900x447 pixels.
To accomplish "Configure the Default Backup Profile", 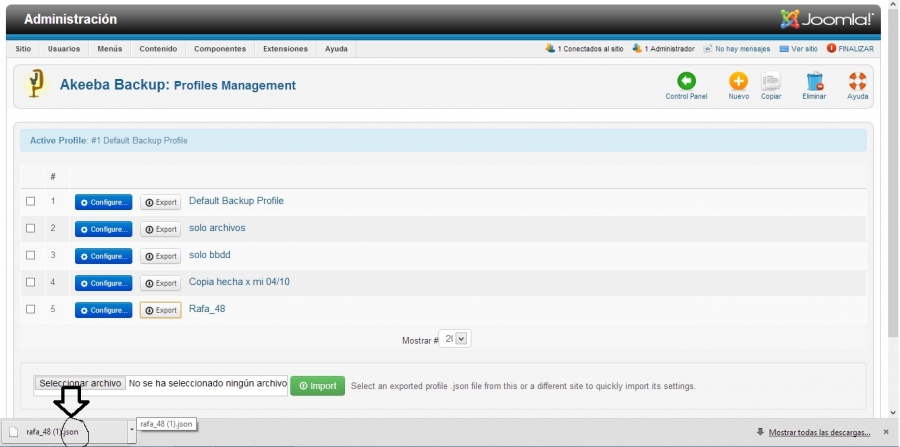I will [103, 202].
